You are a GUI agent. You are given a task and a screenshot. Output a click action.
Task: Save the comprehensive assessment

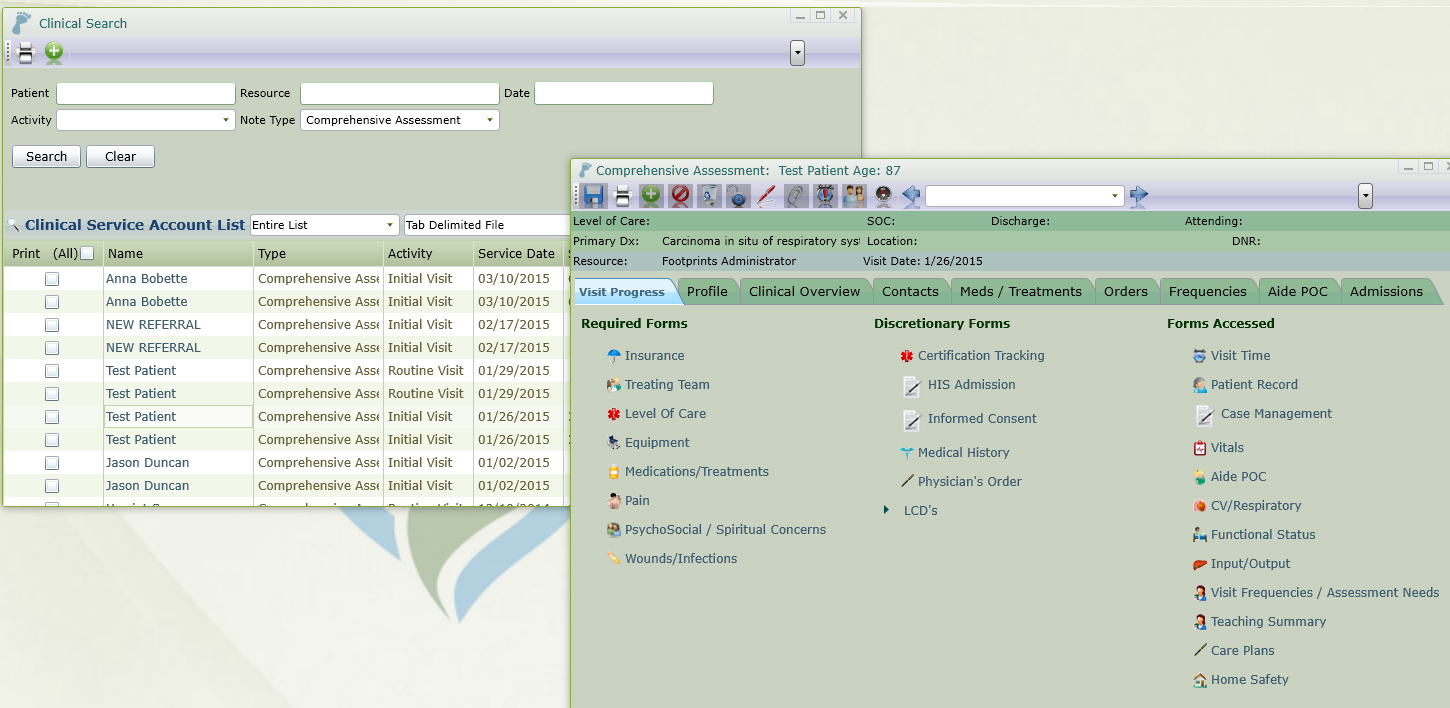click(592, 196)
